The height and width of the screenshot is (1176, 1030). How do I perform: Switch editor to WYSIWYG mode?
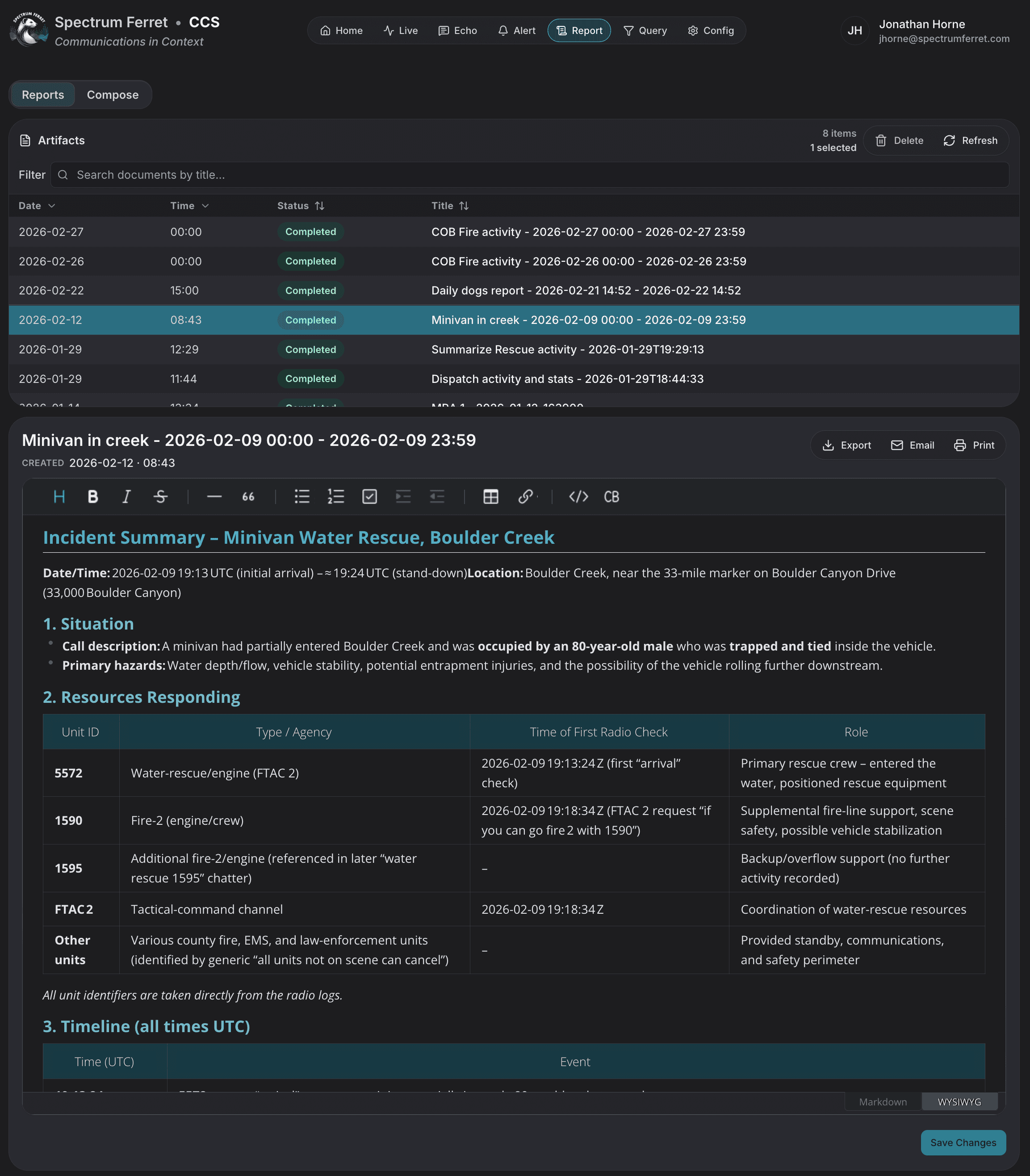[959, 1102]
